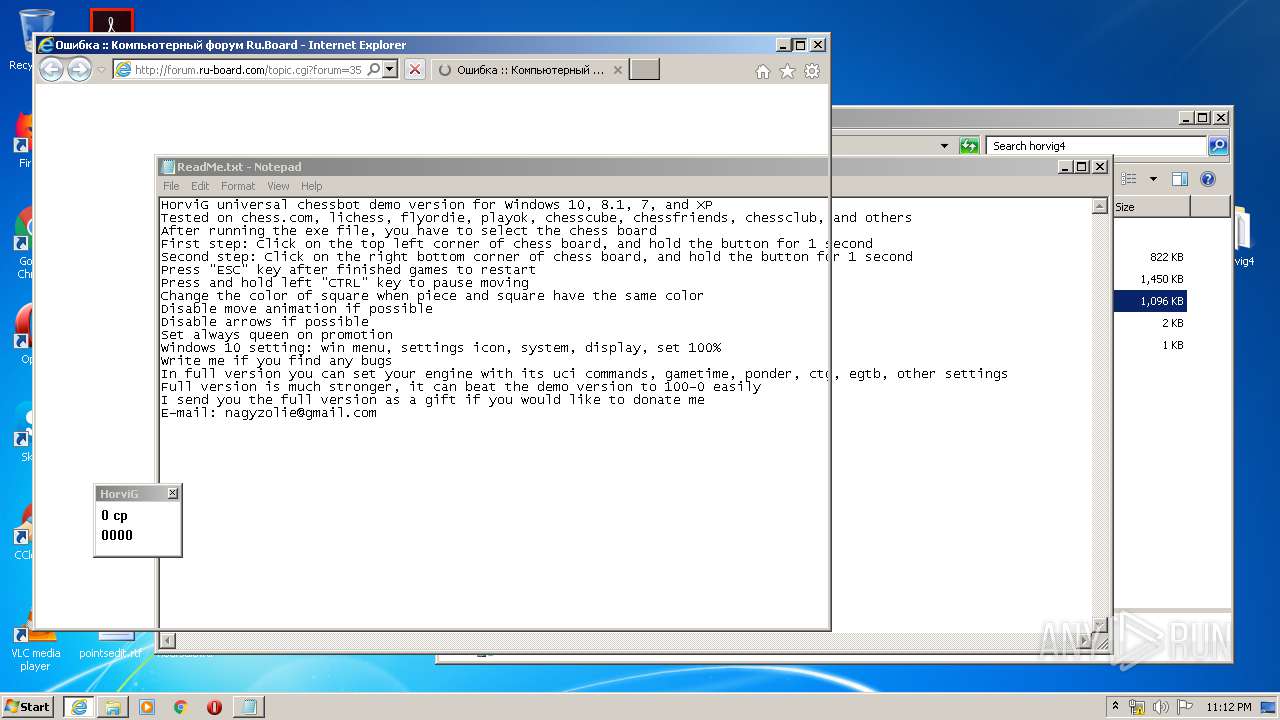Show hidden system tray icons
This screenshot has width=1280, height=720.
1115,706
